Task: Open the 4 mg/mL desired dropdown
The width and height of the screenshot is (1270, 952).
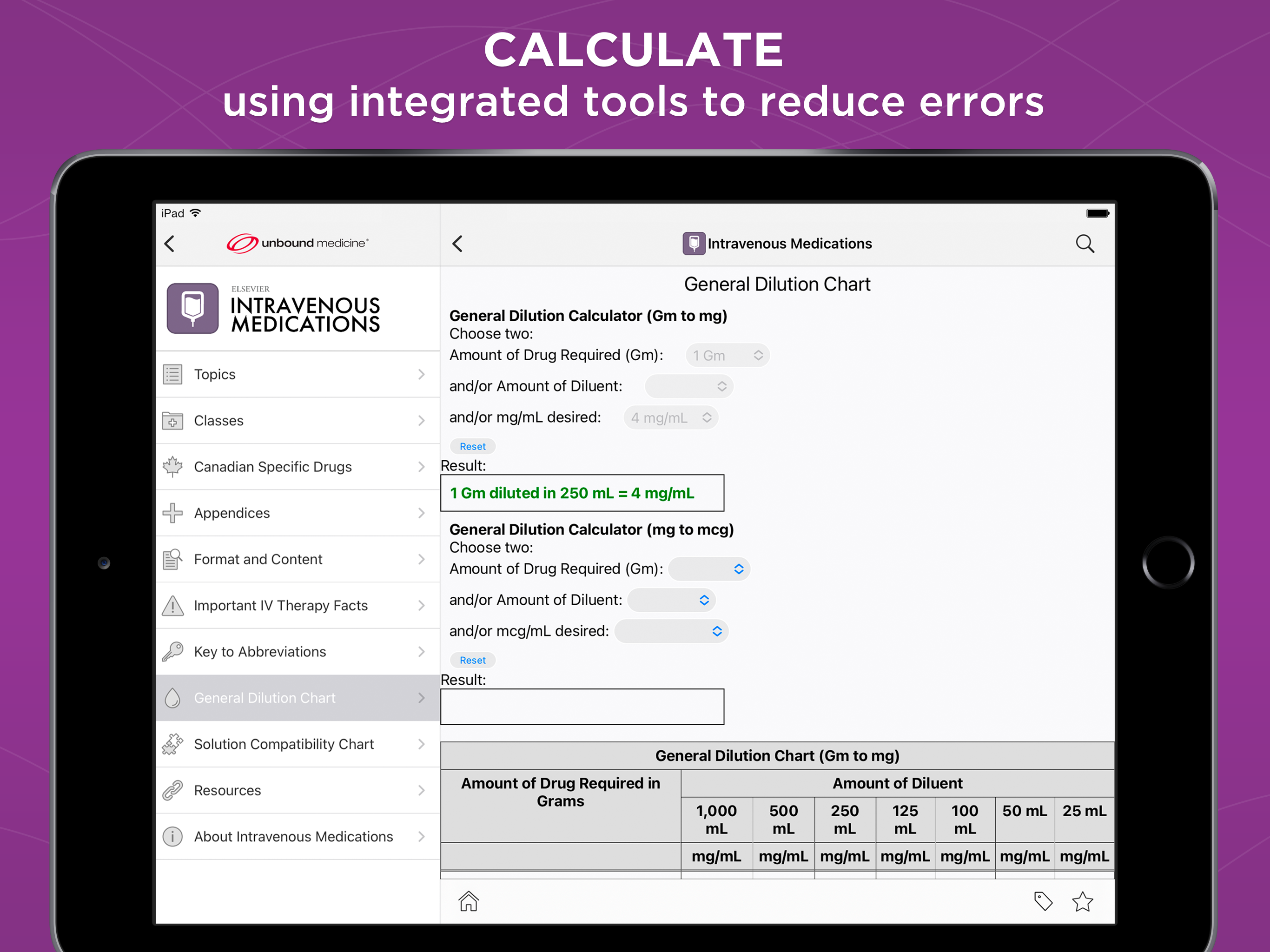Action: pos(671,417)
